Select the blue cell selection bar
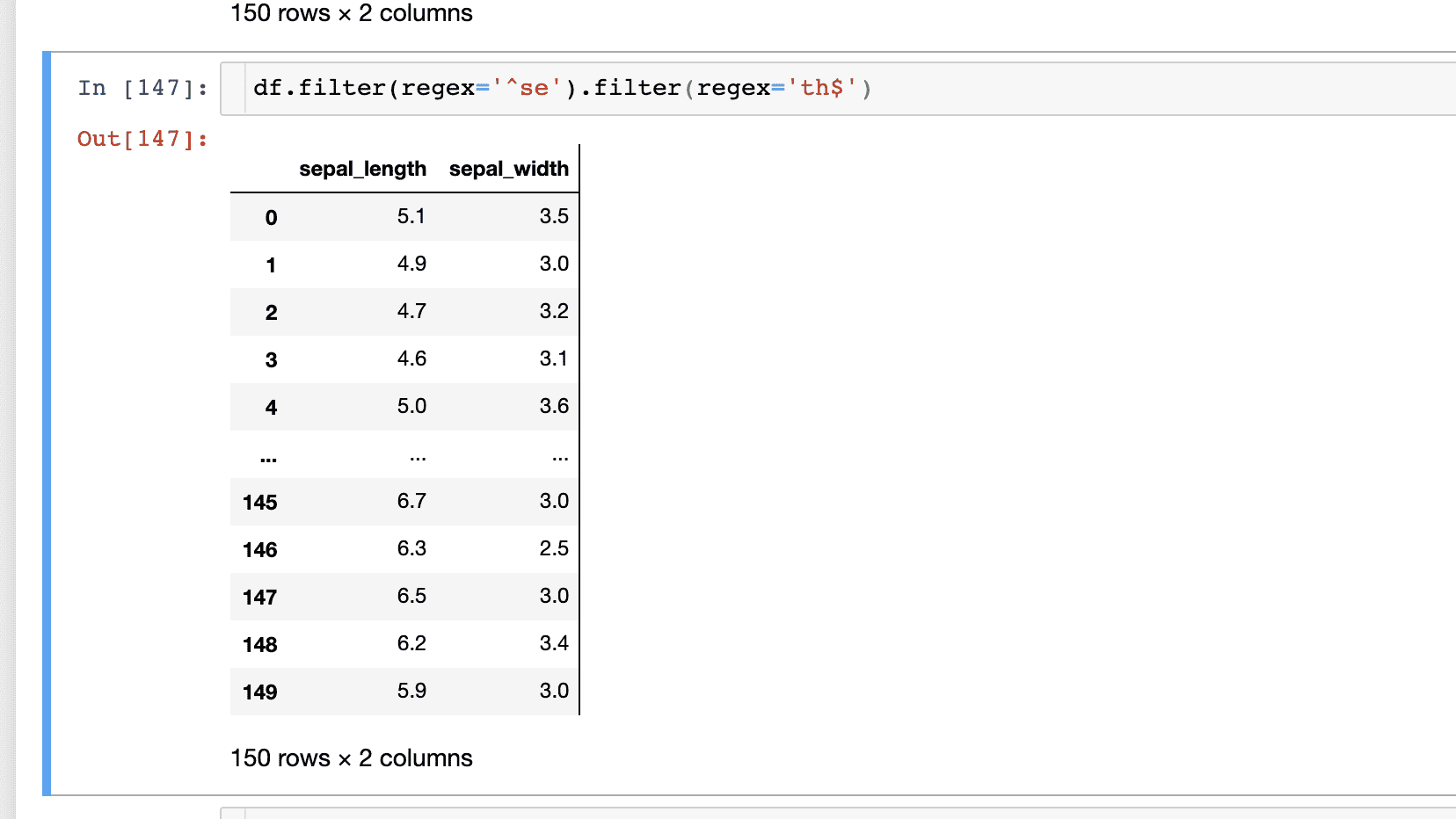This screenshot has height=819, width=1456. [x=47, y=422]
